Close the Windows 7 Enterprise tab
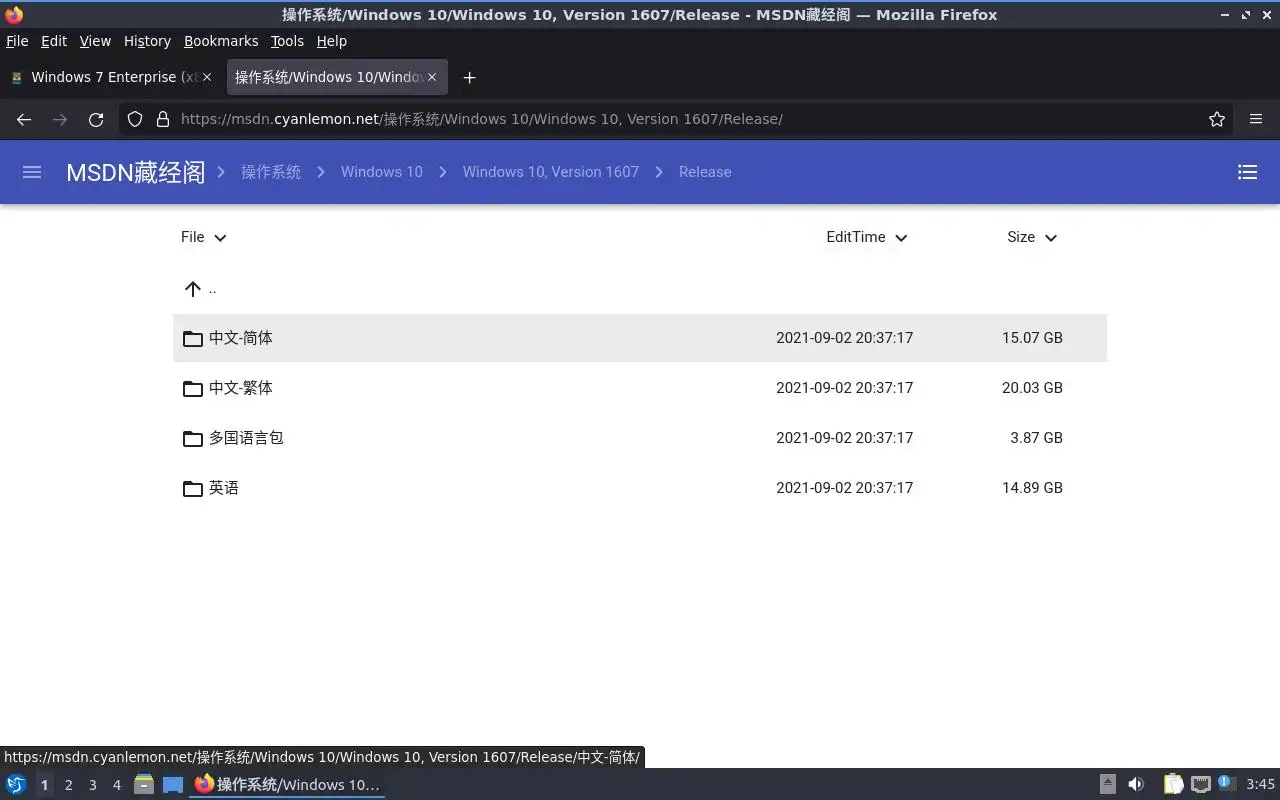 [x=207, y=77]
